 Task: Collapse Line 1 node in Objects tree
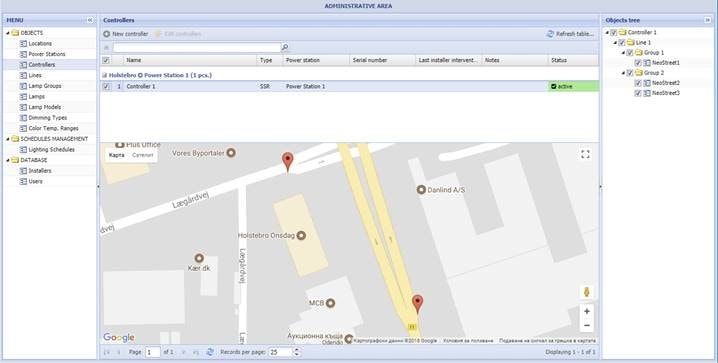coord(615,43)
